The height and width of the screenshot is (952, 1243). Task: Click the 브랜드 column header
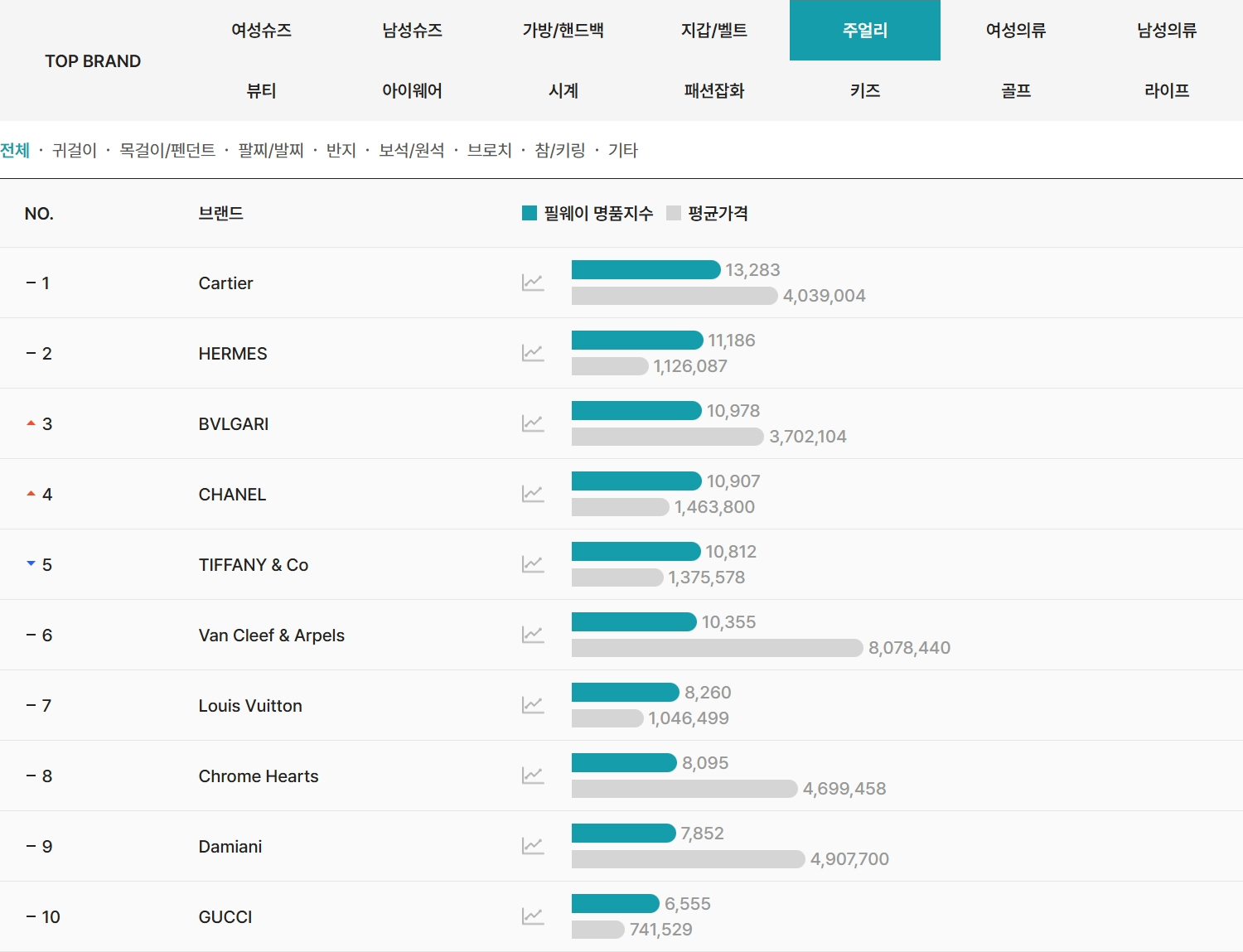(x=221, y=213)
